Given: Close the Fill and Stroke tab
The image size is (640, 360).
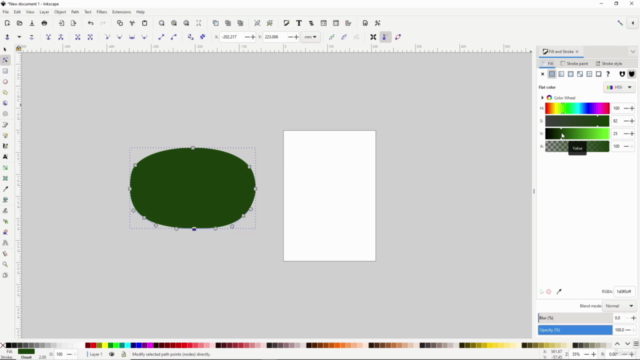Looking at the screenshot, I should (x=577, y=52).
